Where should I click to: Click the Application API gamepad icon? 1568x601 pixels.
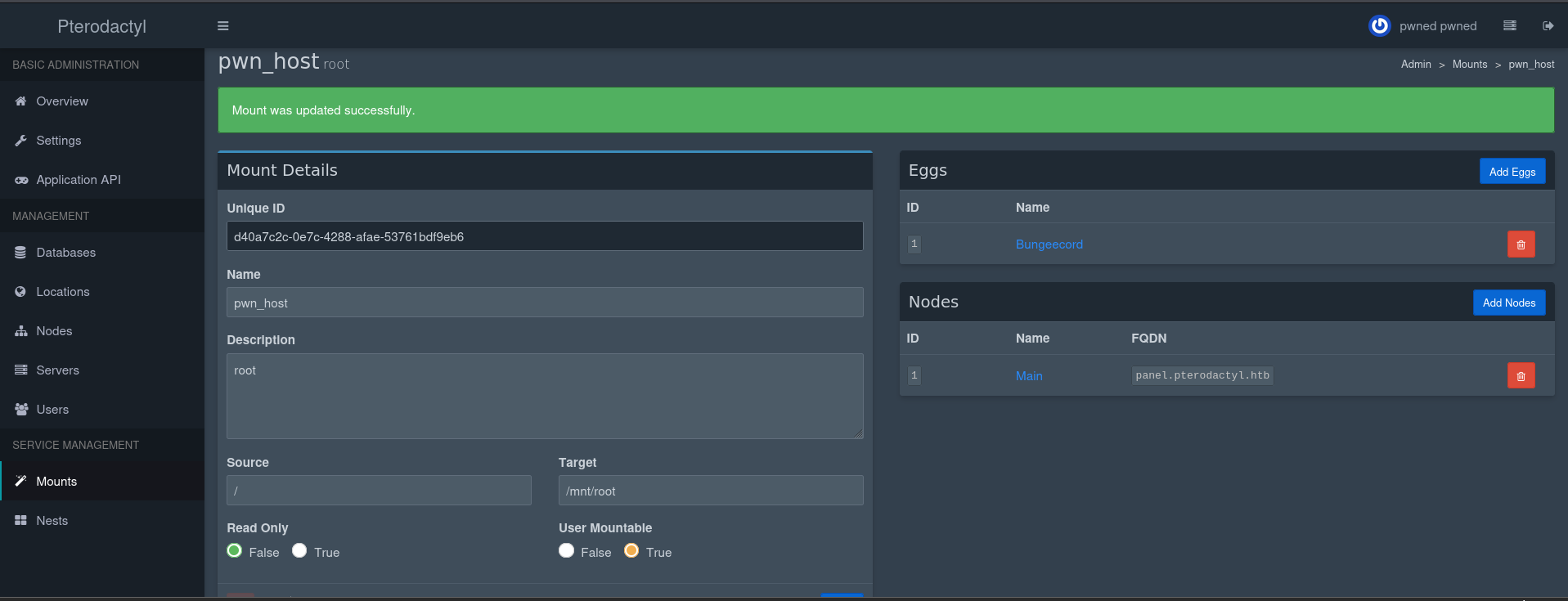click(x=21, y=180)
